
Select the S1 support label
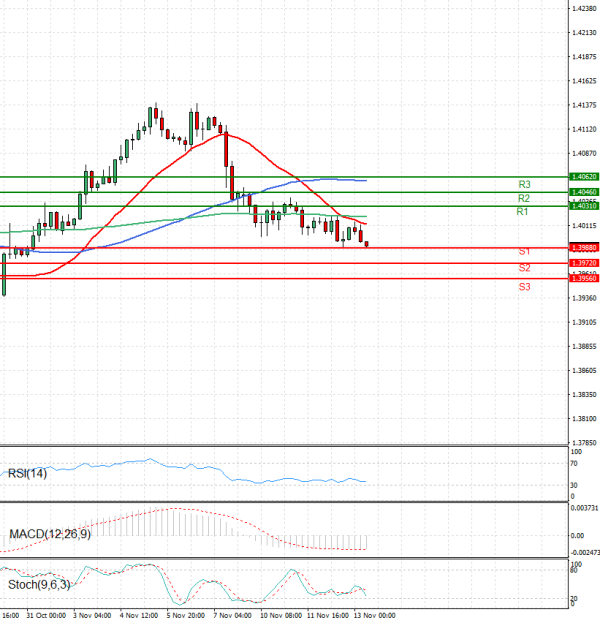pyautogui.click(x=524, y=251)
